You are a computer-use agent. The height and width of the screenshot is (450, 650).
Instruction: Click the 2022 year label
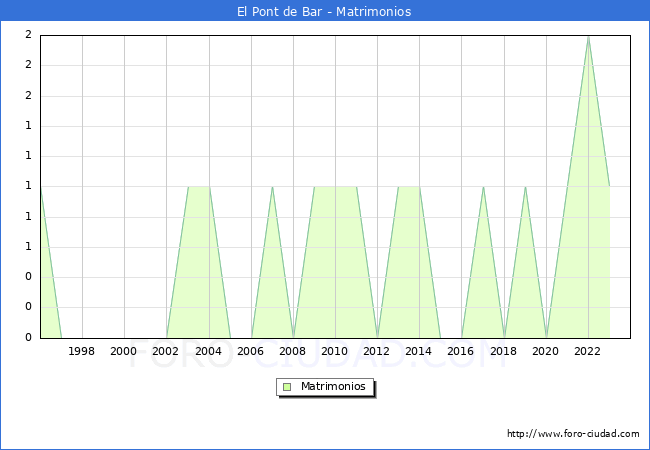(588, 351)
